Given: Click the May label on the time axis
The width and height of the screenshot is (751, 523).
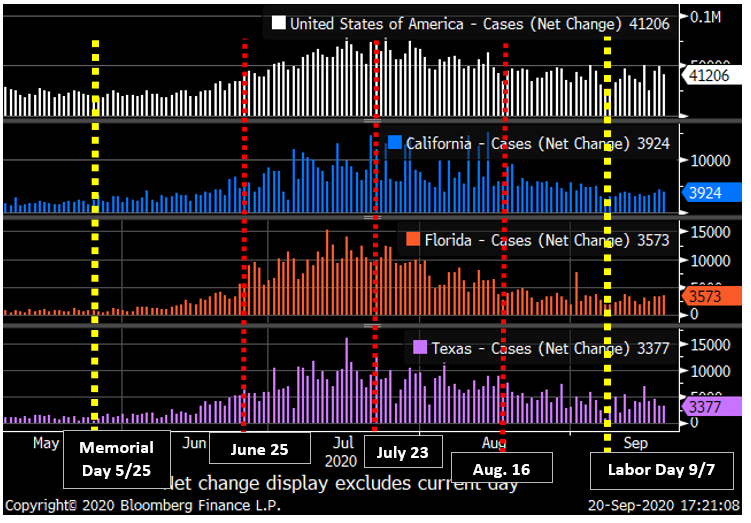Looking at the screenshot, I should tap(47, 442).
